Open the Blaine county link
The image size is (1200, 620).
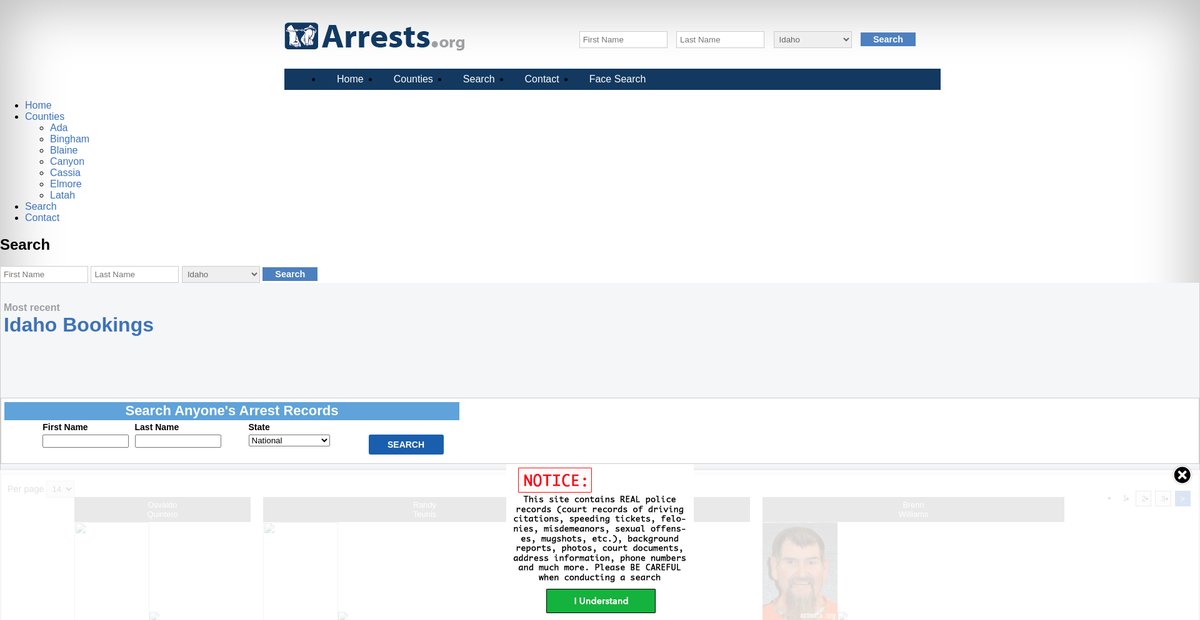[x=64, y=150]
